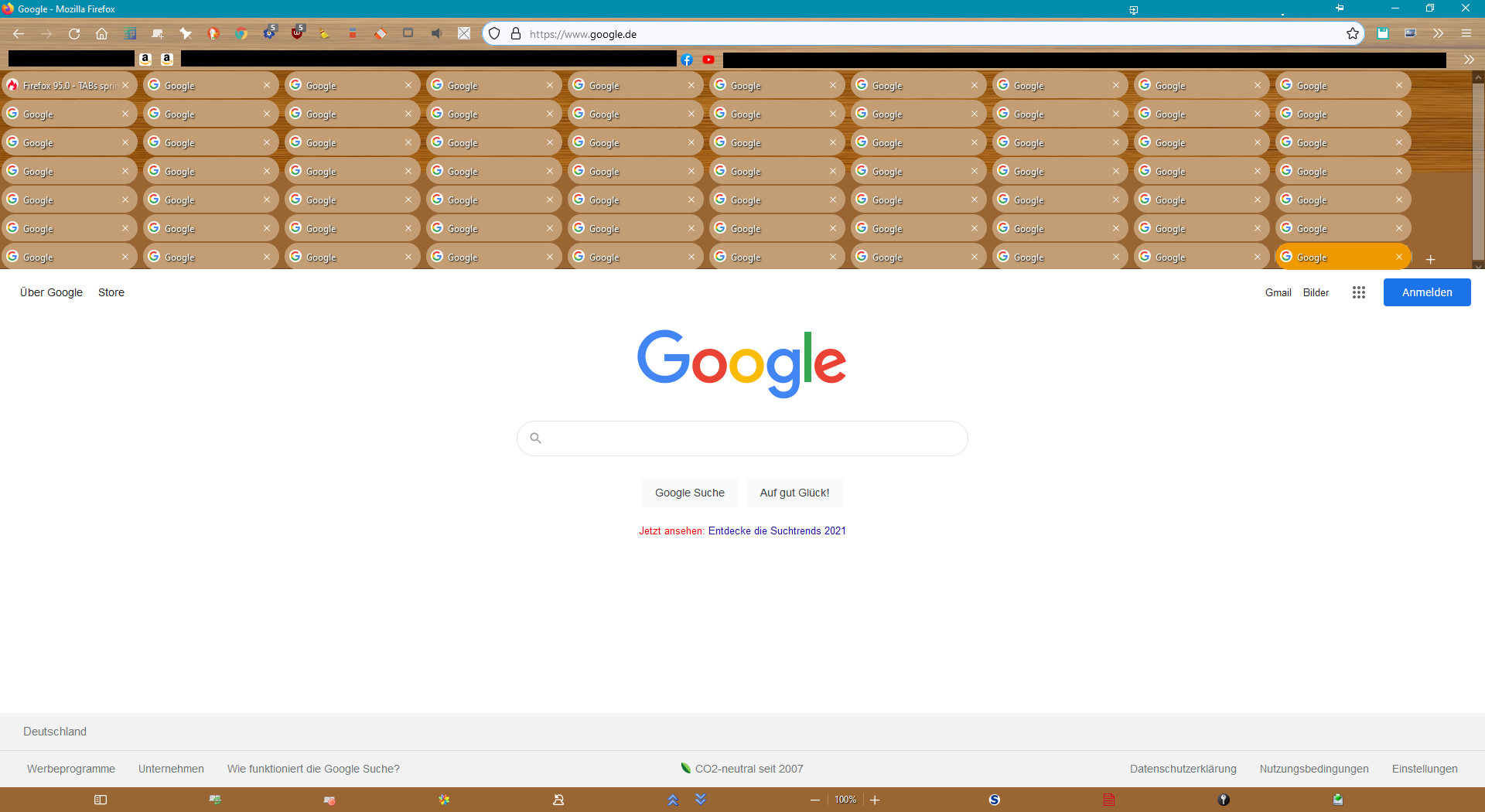
Task: Click the teal floppy disk save icon
Action: 1383,33
